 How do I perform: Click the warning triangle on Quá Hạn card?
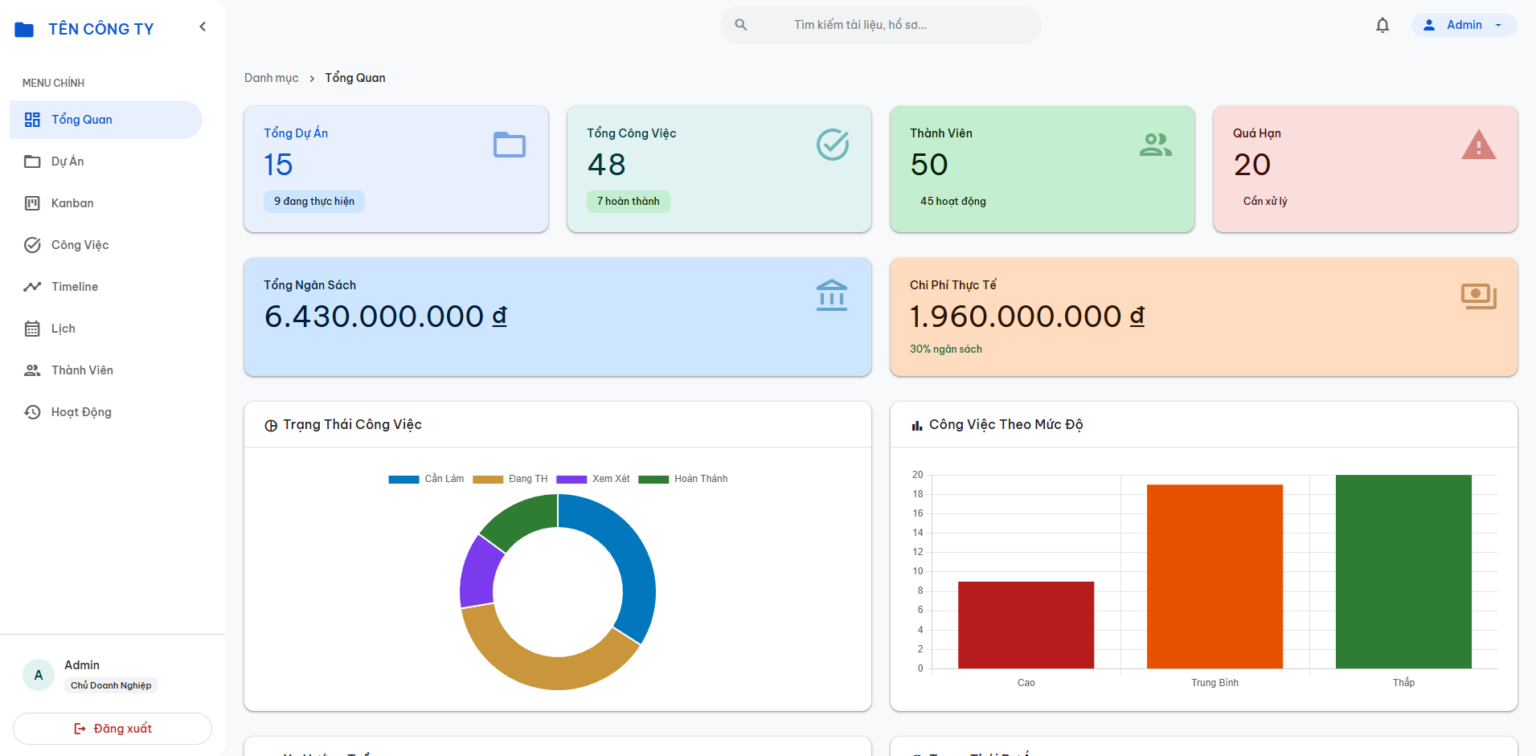click(1478, 145)
